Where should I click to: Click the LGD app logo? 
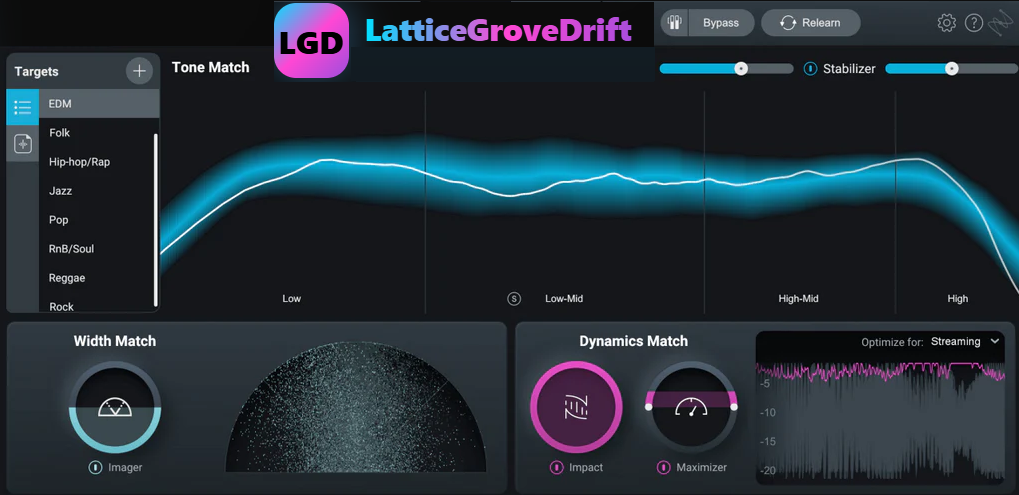[x=311, y=40]
